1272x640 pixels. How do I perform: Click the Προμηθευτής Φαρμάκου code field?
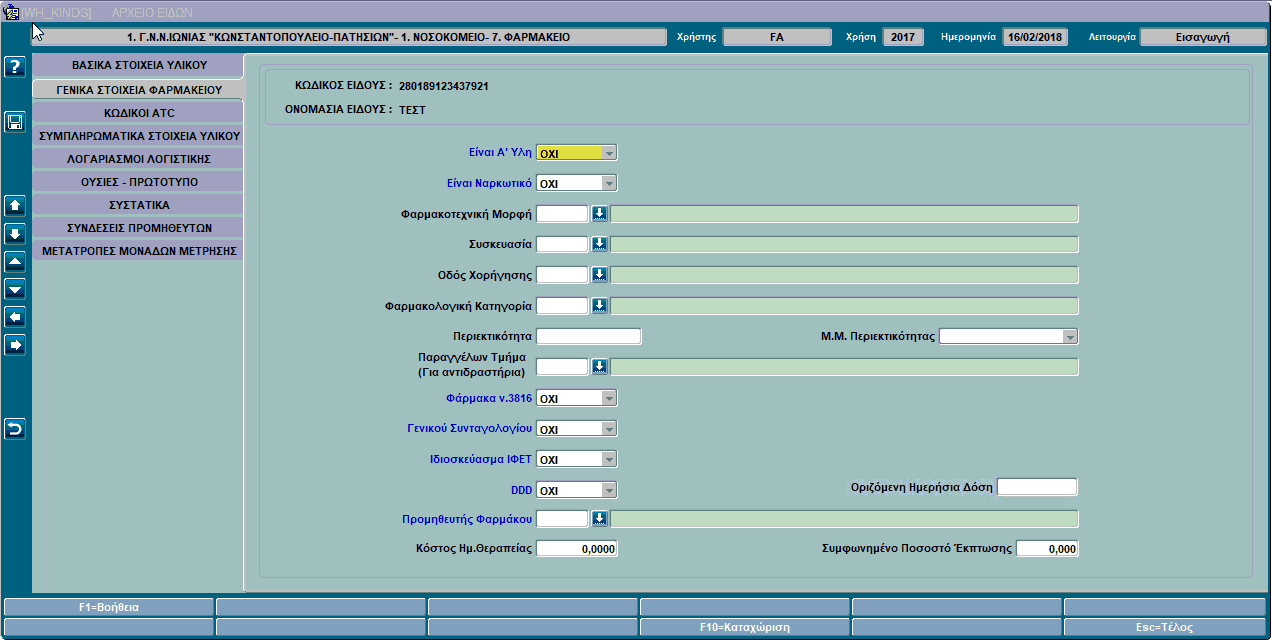coord(563,518)
